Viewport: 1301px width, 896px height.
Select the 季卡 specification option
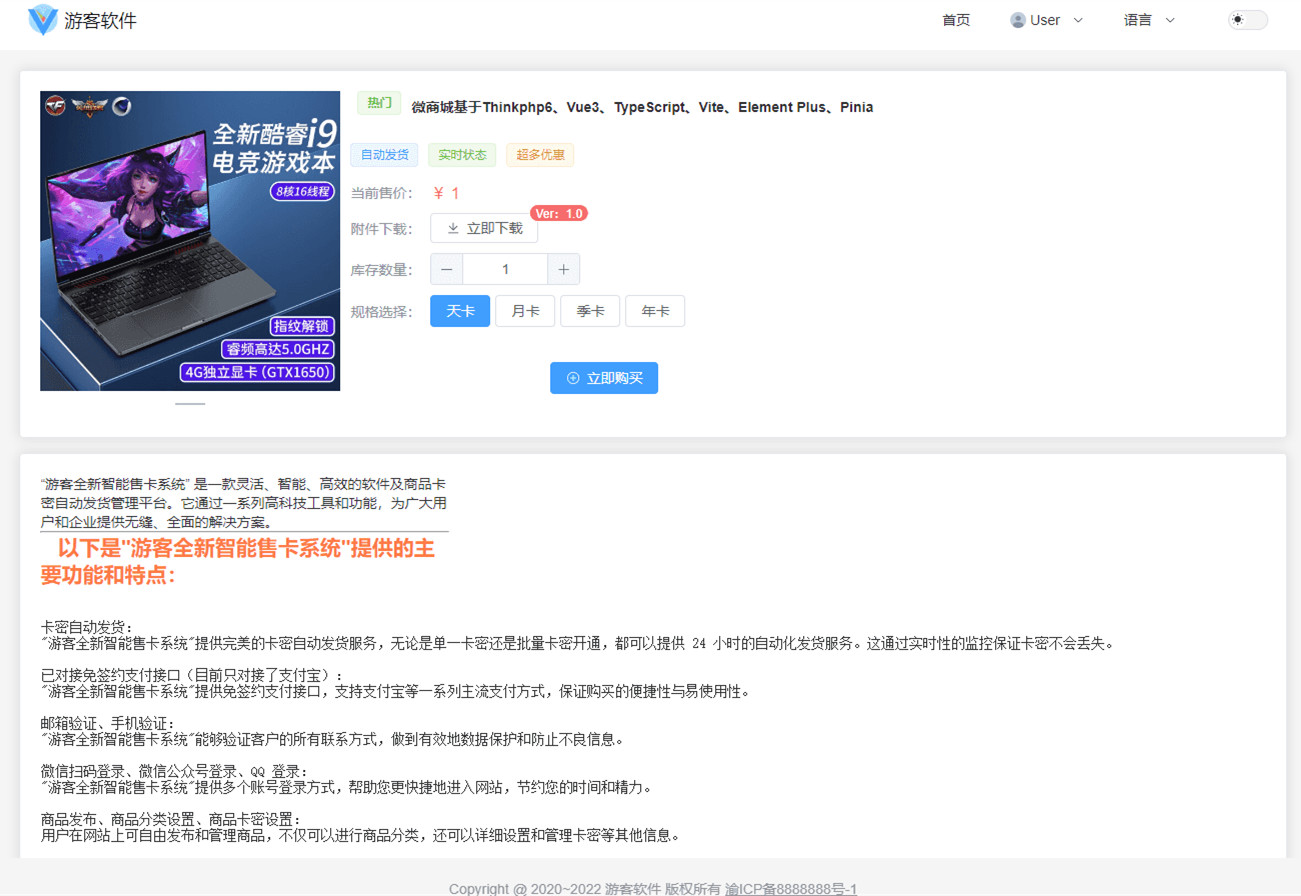click(x=590, y=311)
